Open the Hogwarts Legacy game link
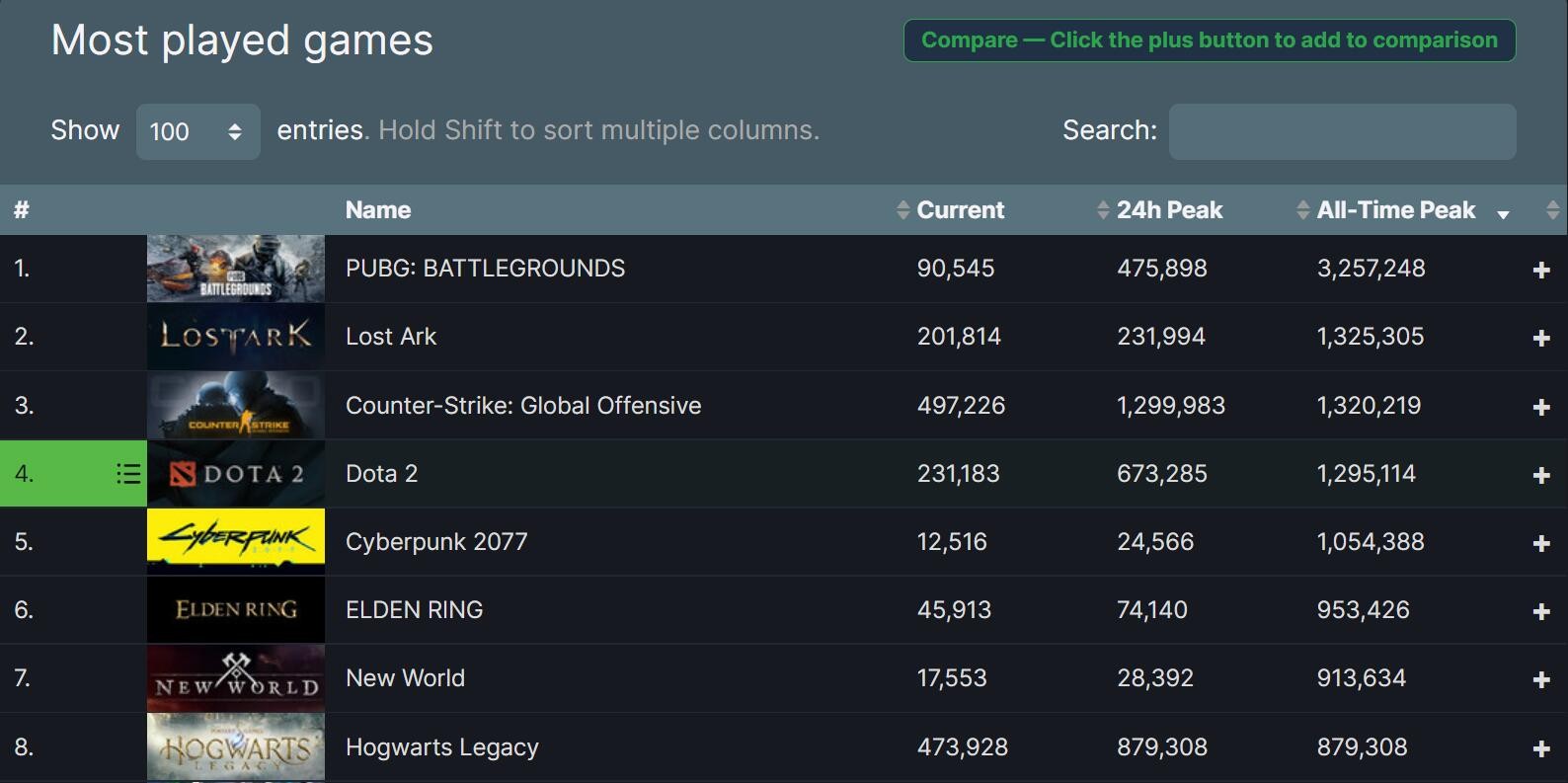The height and width of the screenshot is (783, 1568). [x=441, y=747]
